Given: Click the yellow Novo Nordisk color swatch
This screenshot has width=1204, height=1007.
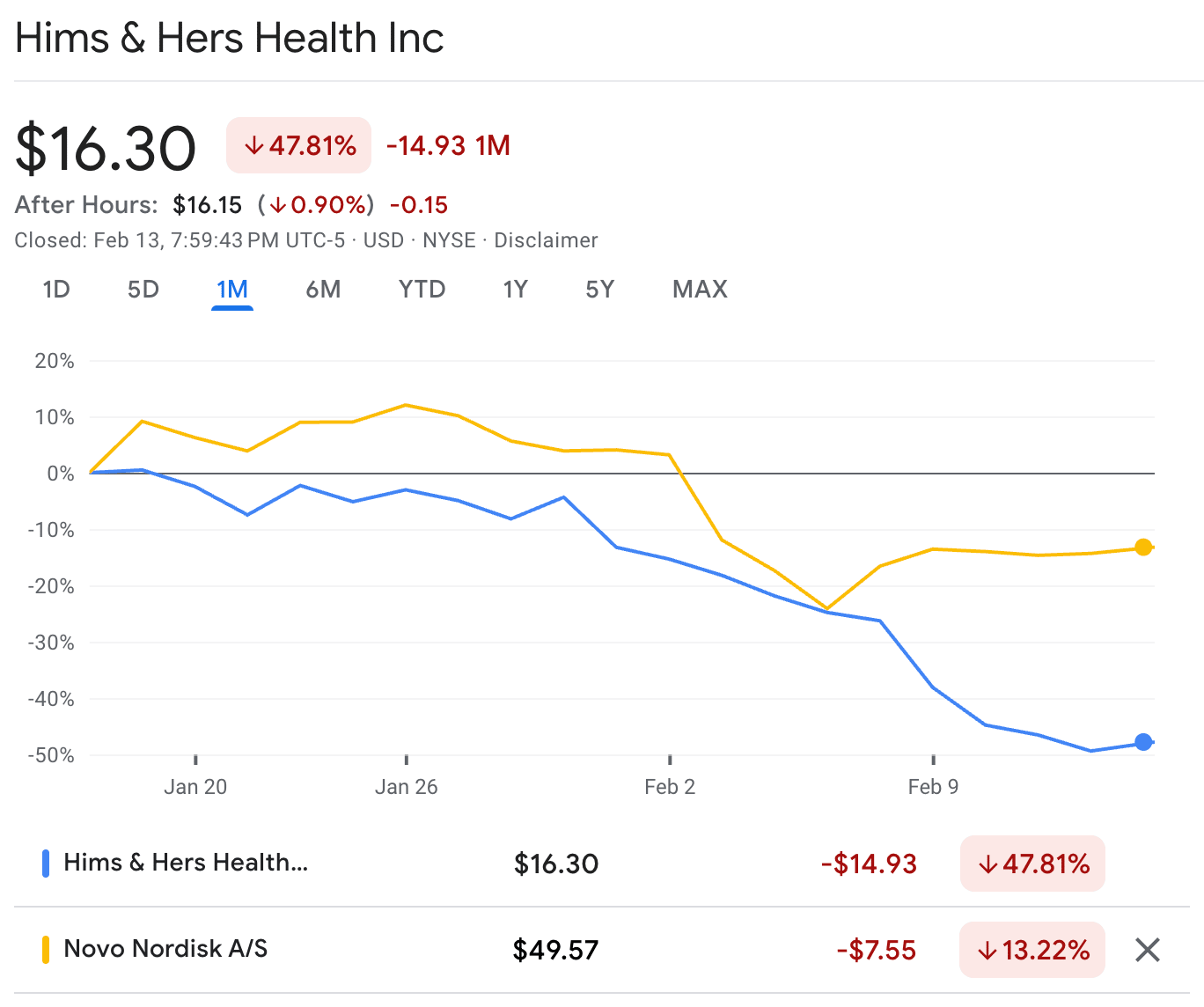Looking at the screenshot, I should tap(46, 950).
